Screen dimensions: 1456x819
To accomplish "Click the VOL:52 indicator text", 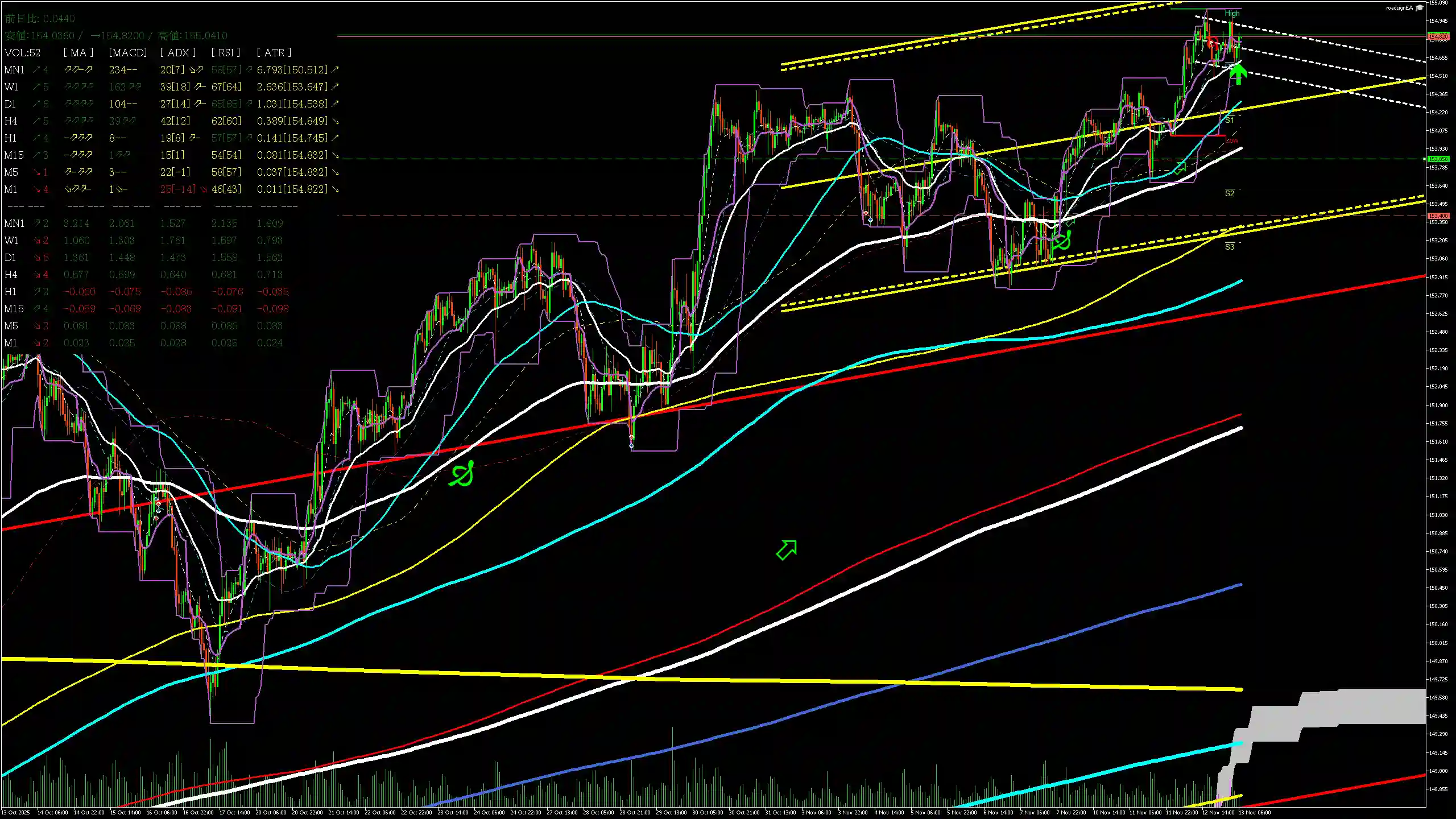I will click(23, 52).
